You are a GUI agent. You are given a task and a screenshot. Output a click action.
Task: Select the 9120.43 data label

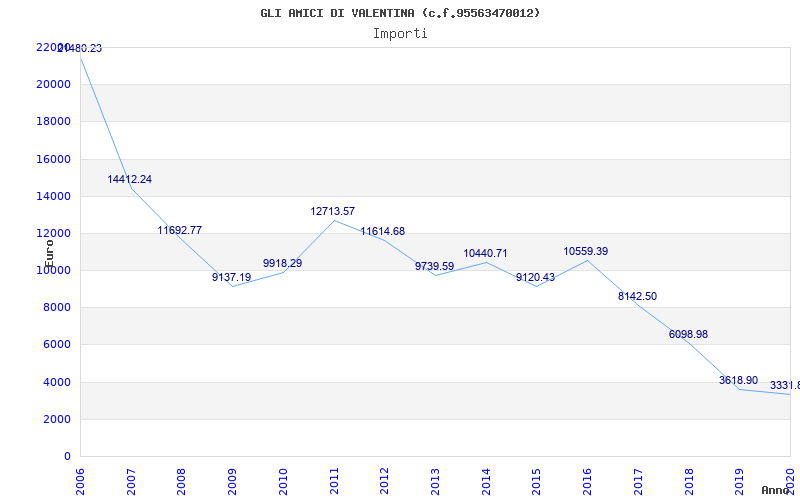535,277
